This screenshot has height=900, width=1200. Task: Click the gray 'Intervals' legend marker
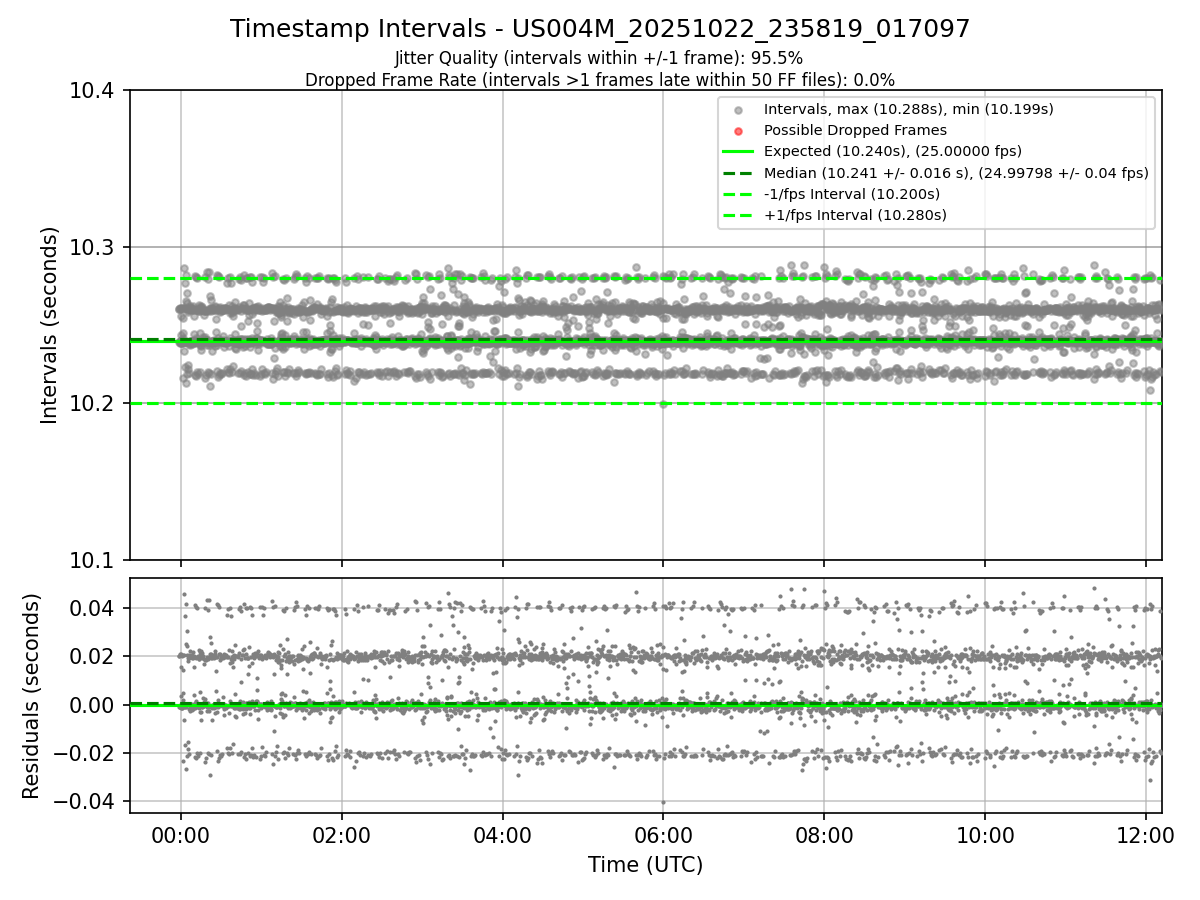738,110
